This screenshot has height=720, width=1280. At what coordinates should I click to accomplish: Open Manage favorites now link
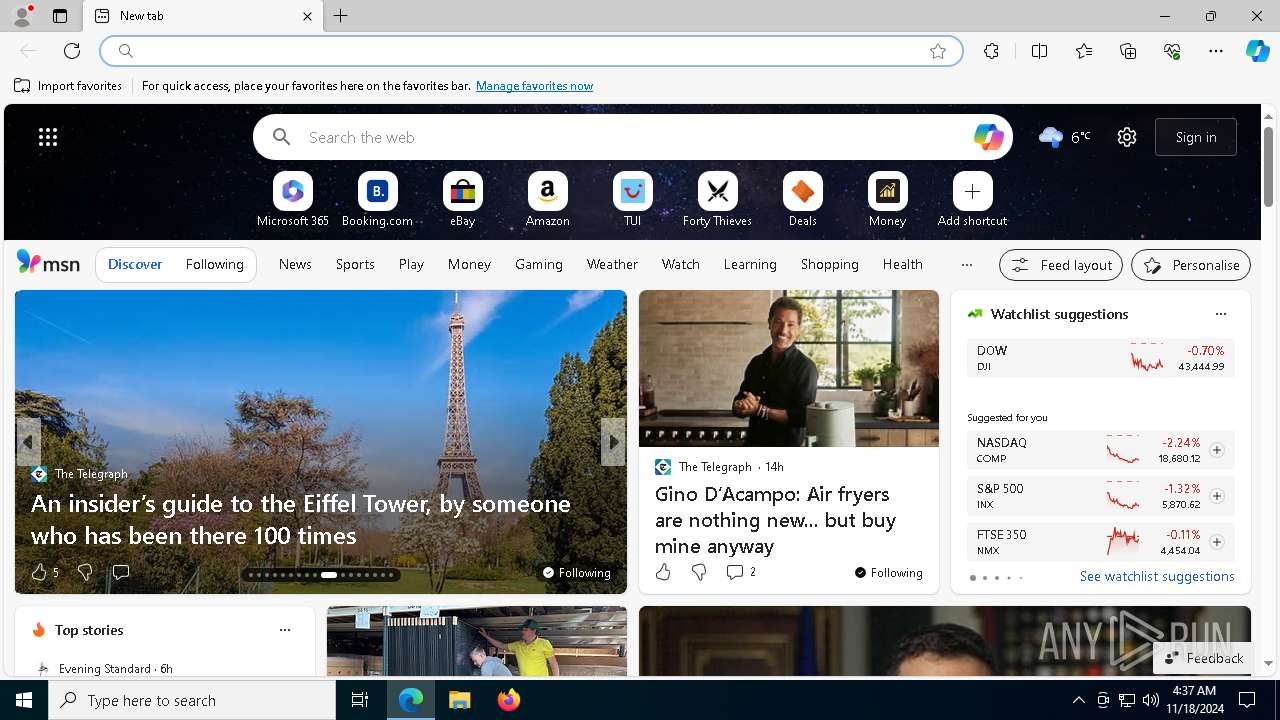click(534, 86)
